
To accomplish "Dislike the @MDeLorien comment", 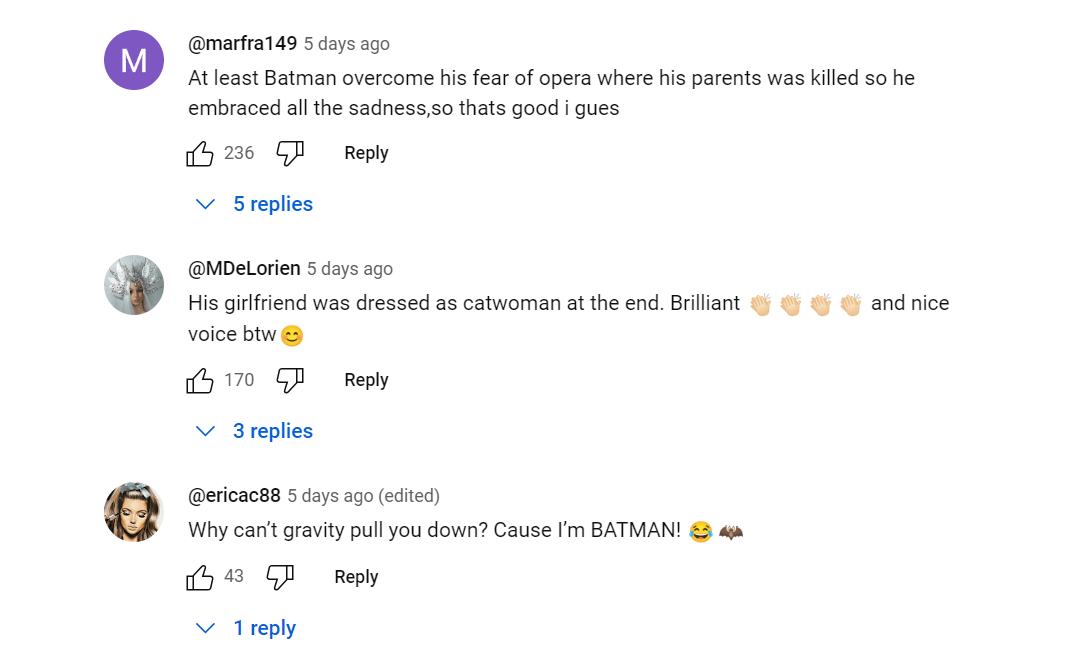I will (x=290, y=380).
